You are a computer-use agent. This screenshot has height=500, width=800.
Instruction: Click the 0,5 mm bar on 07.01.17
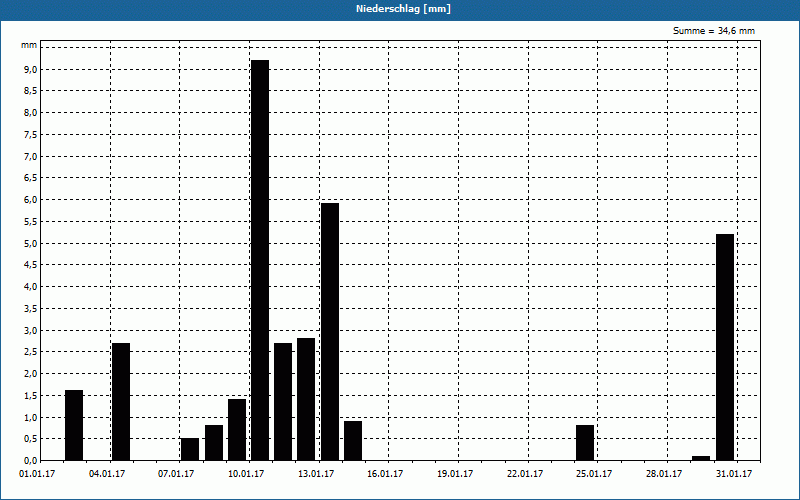click(x=190, y=449)
